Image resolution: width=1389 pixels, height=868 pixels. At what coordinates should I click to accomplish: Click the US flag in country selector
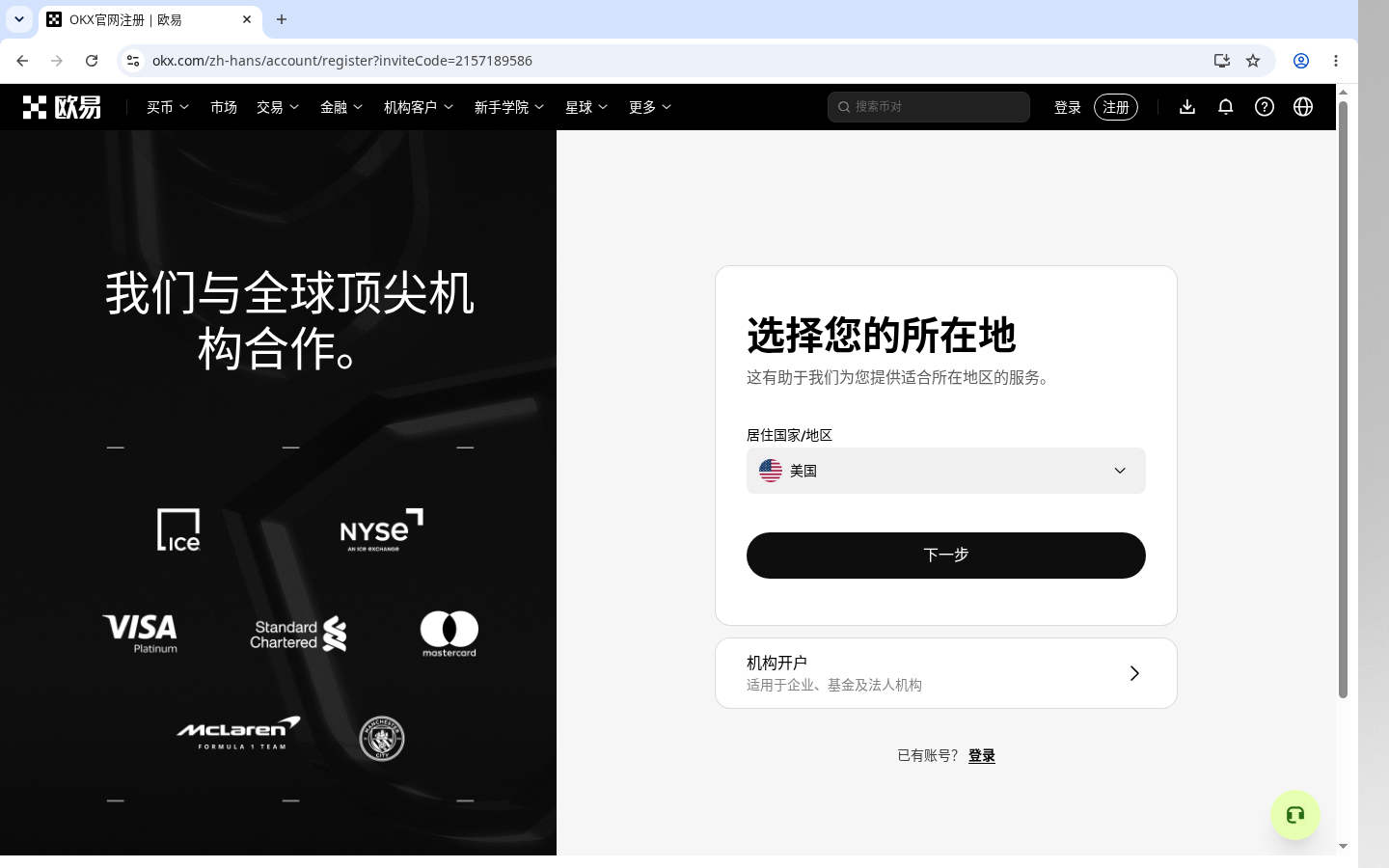771,471
